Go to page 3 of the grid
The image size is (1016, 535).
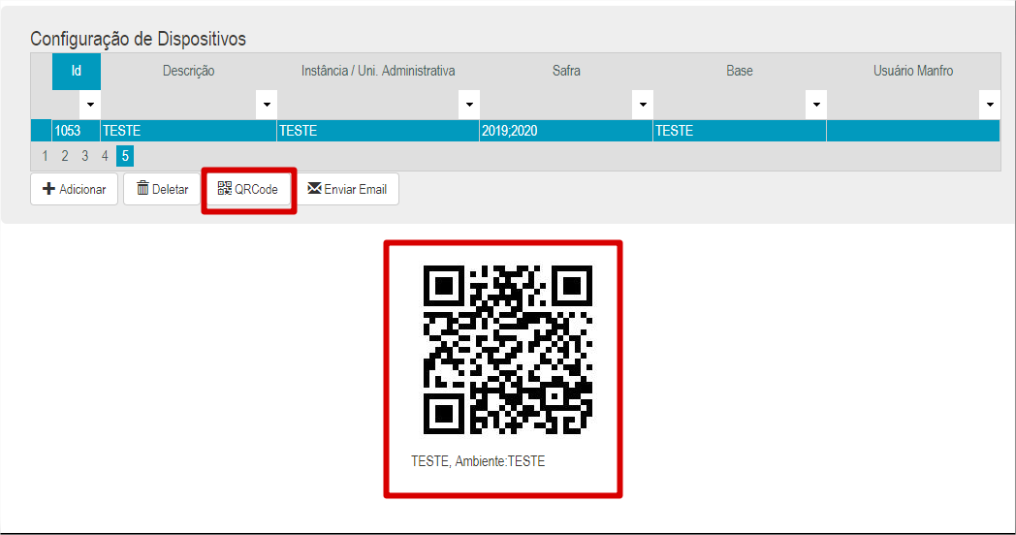tap(85, 156)
